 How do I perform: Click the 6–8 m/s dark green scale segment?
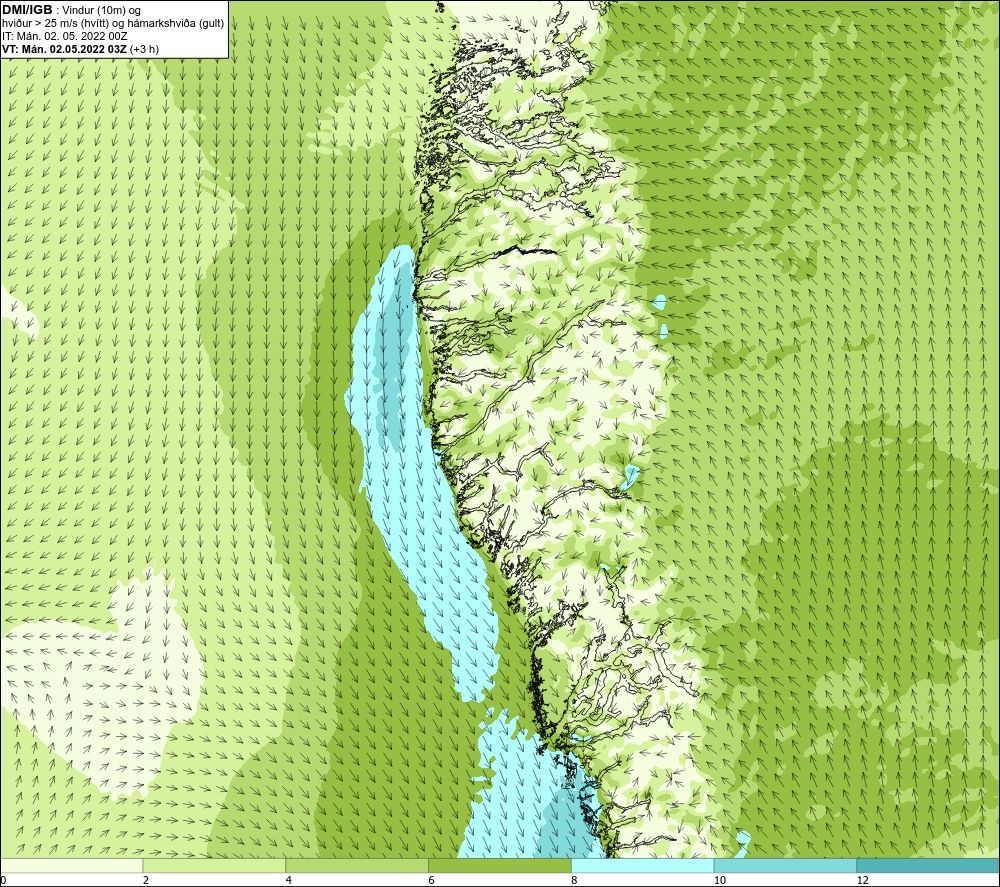pos(500,865)
